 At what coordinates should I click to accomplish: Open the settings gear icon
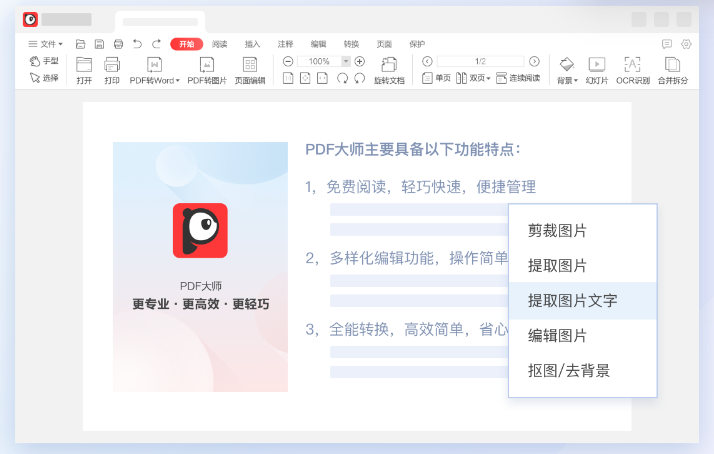[686, 44]
